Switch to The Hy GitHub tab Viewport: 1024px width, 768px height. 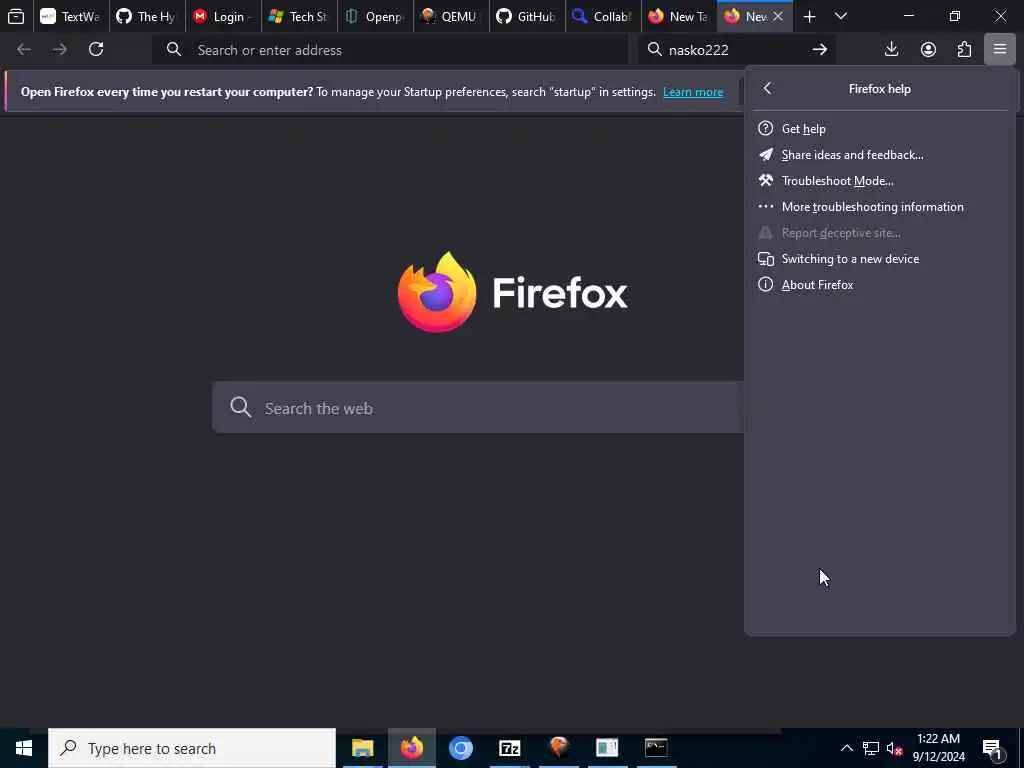tap(147, 16)
